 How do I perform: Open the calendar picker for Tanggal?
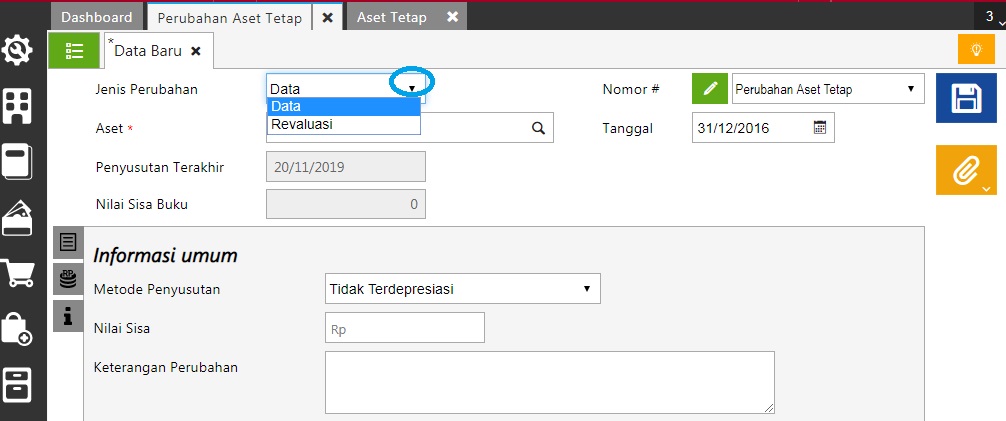coord(820,128)
